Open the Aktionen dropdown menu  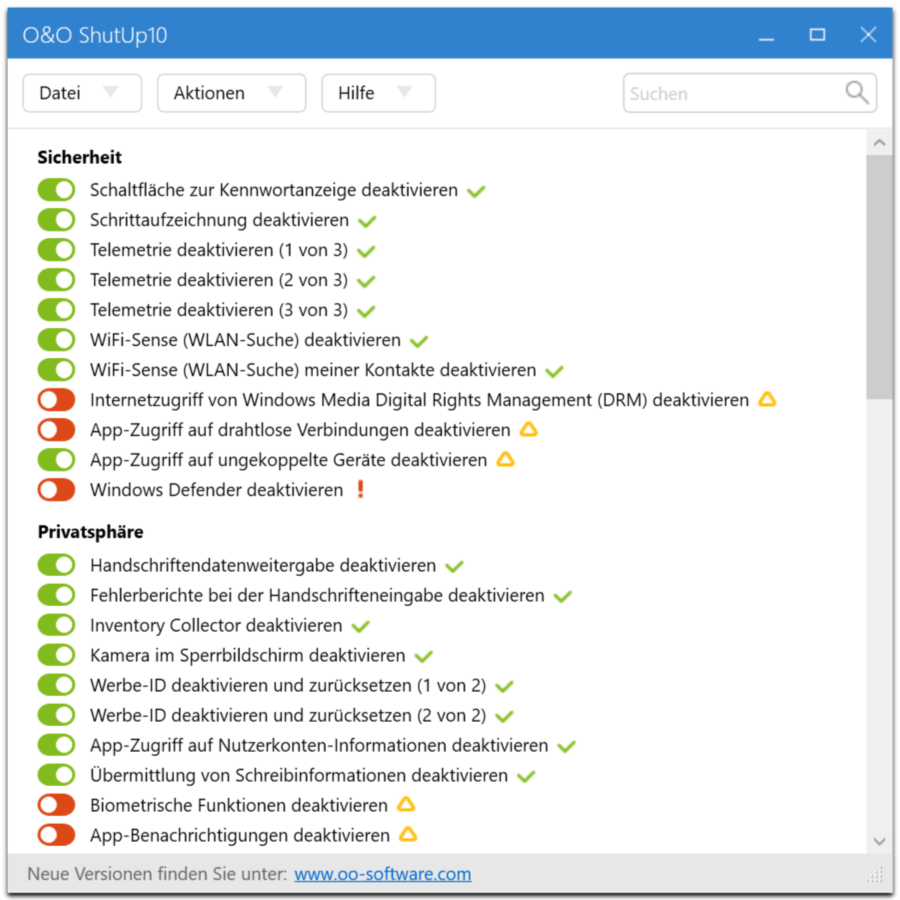pyautogui.click(x=231, y=93)
